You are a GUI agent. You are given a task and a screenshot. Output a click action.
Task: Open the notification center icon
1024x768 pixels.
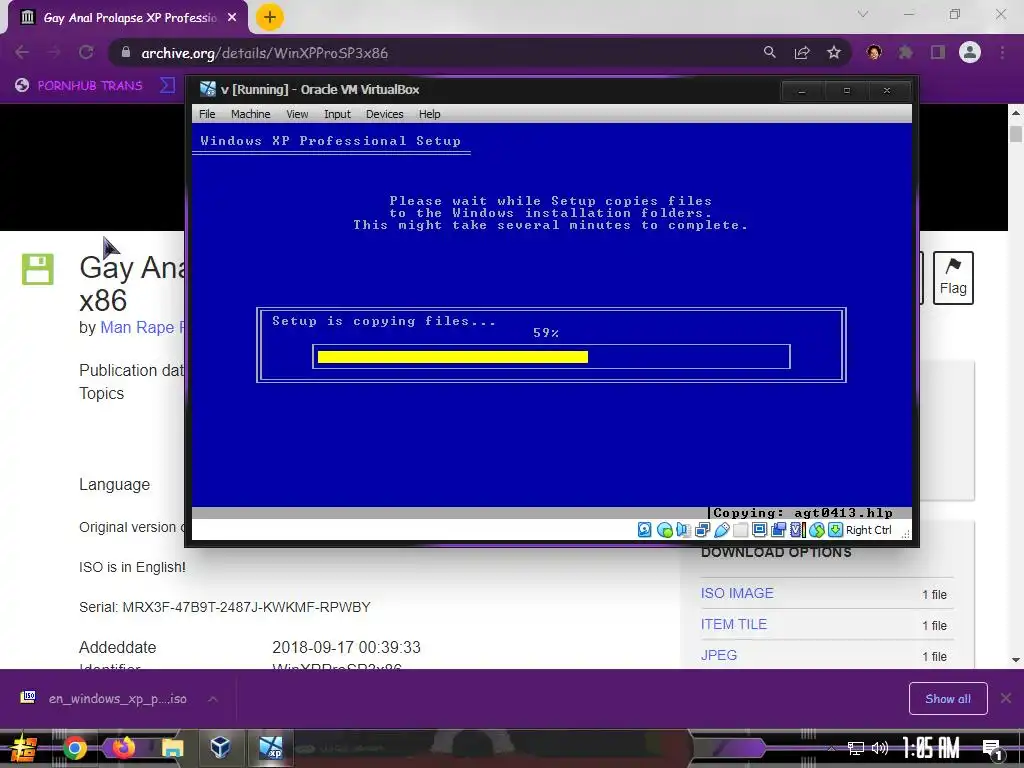(992, 749)
